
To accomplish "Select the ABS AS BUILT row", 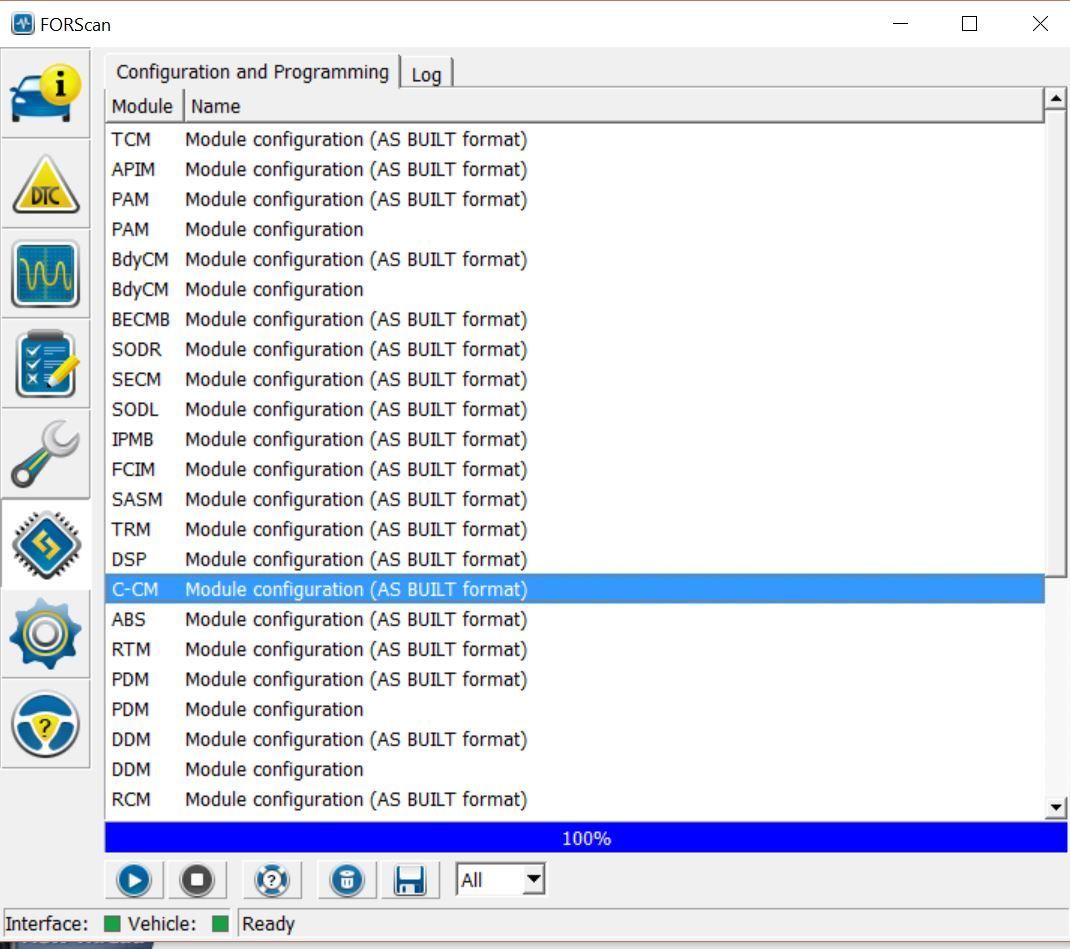I will click(x=575, y=619).
